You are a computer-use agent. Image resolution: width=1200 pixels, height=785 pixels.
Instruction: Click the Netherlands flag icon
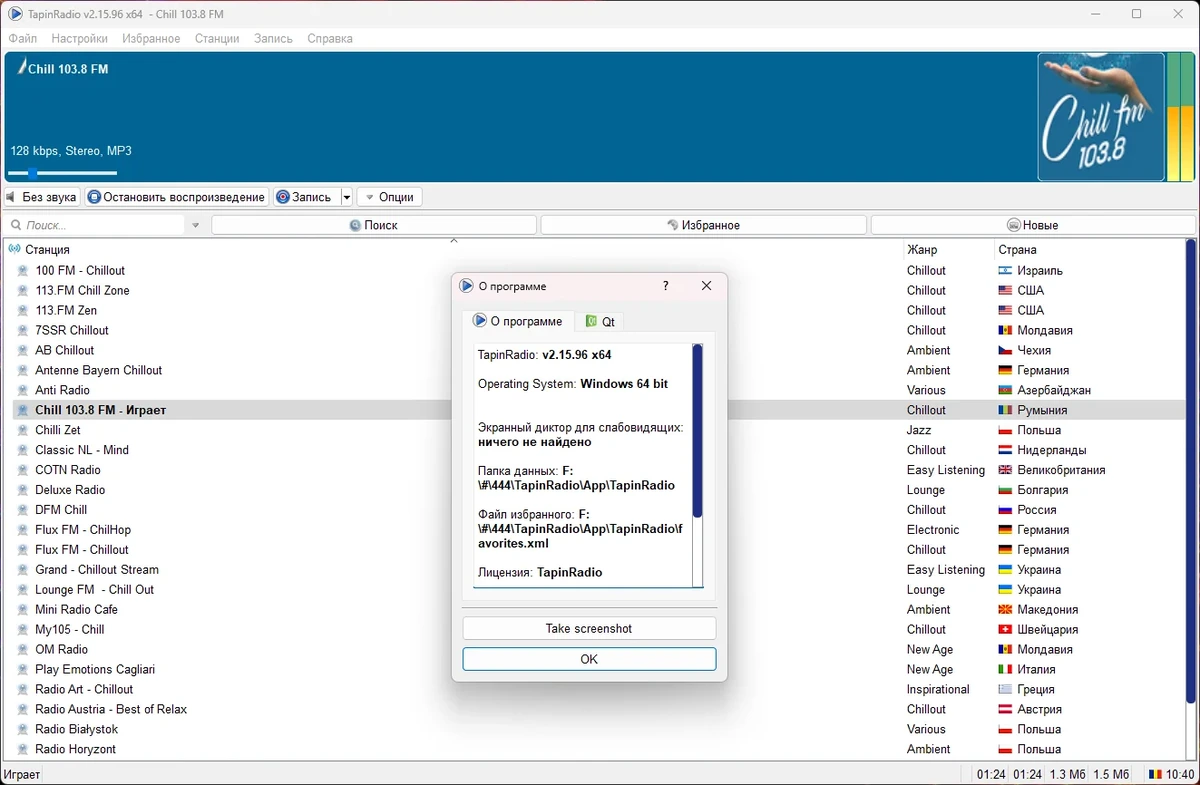(x=1005, y=450)
